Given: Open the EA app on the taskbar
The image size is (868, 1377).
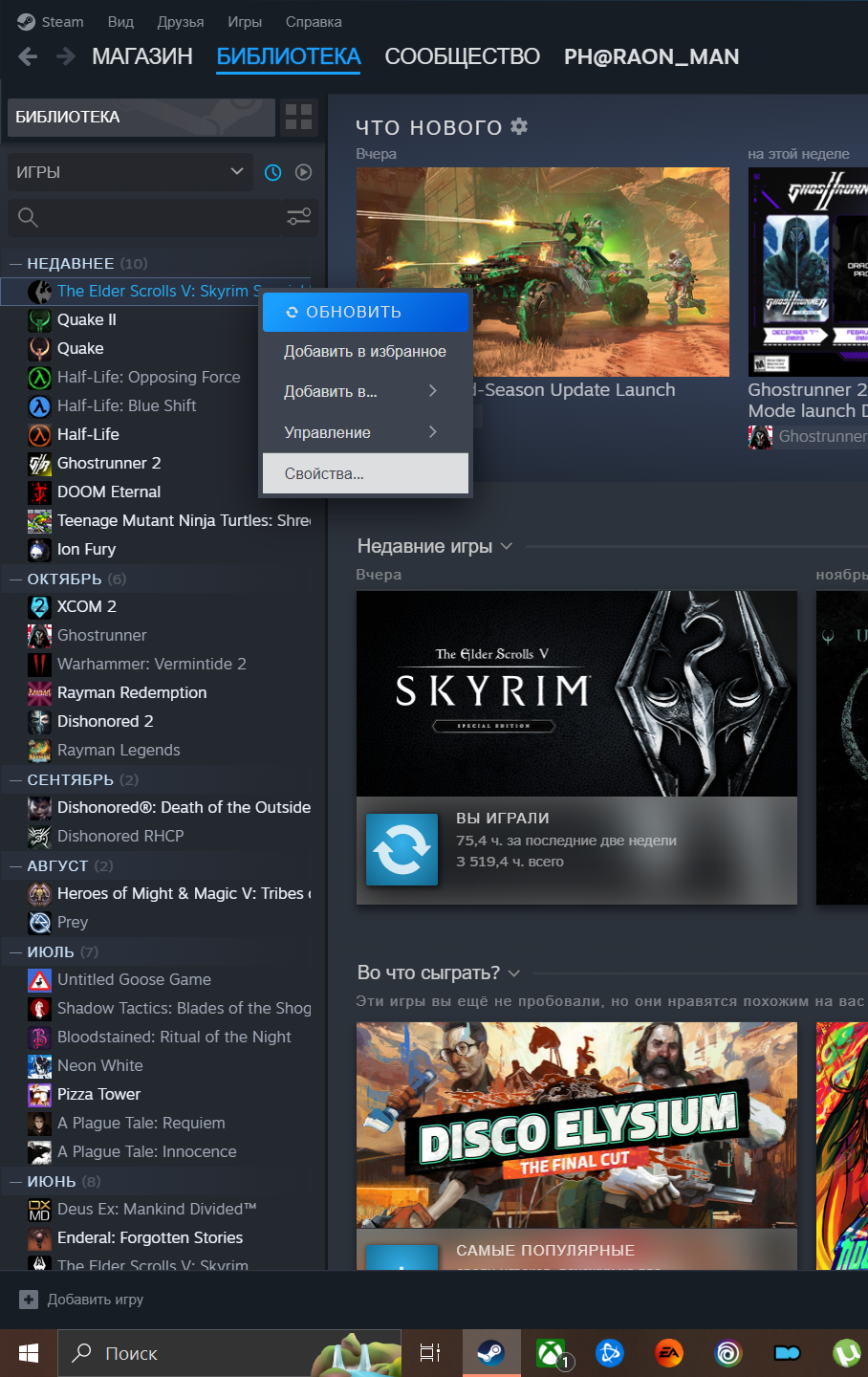Looking at the screenshot, I should point(668,1353).
